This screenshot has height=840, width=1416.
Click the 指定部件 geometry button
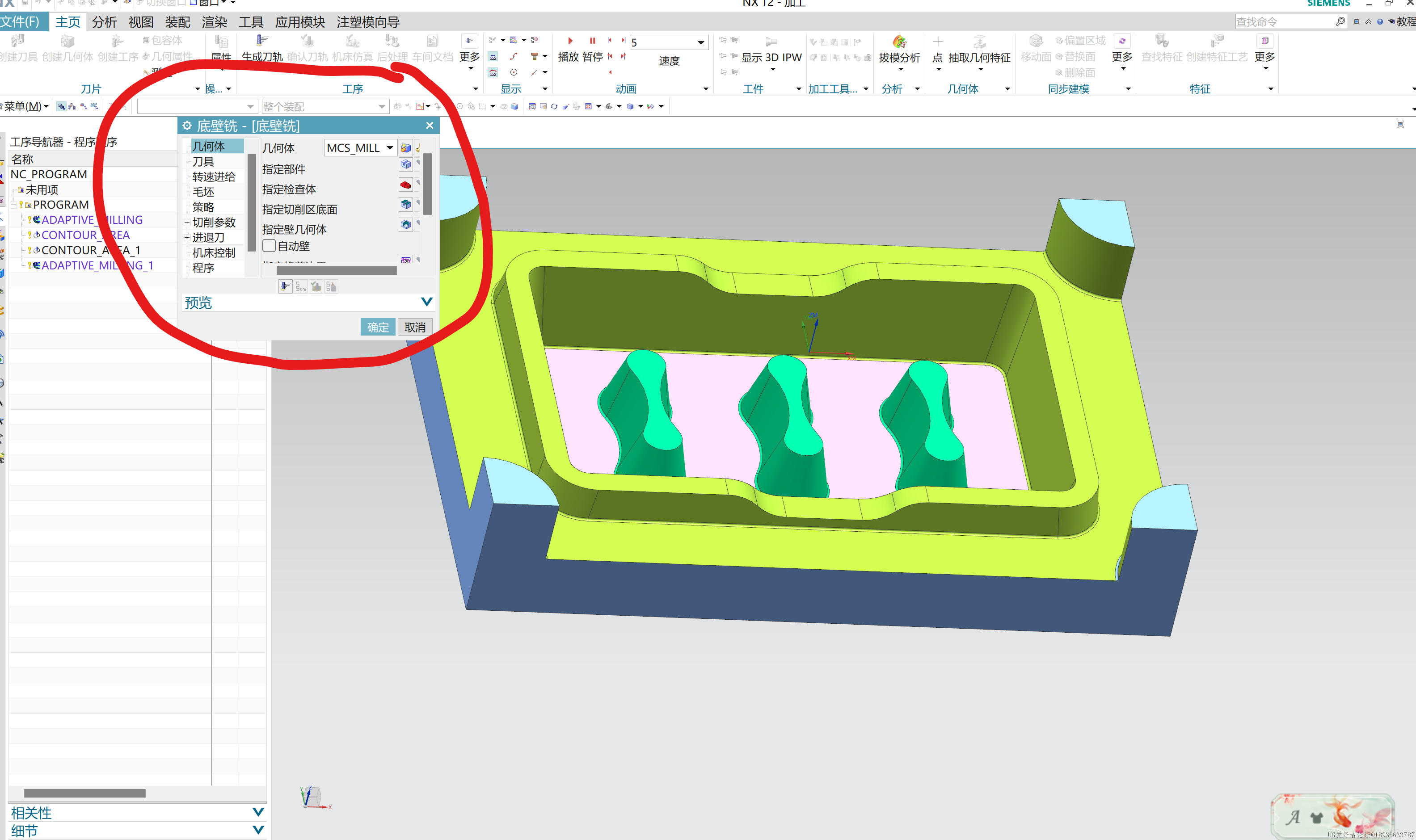click(405, 165)
